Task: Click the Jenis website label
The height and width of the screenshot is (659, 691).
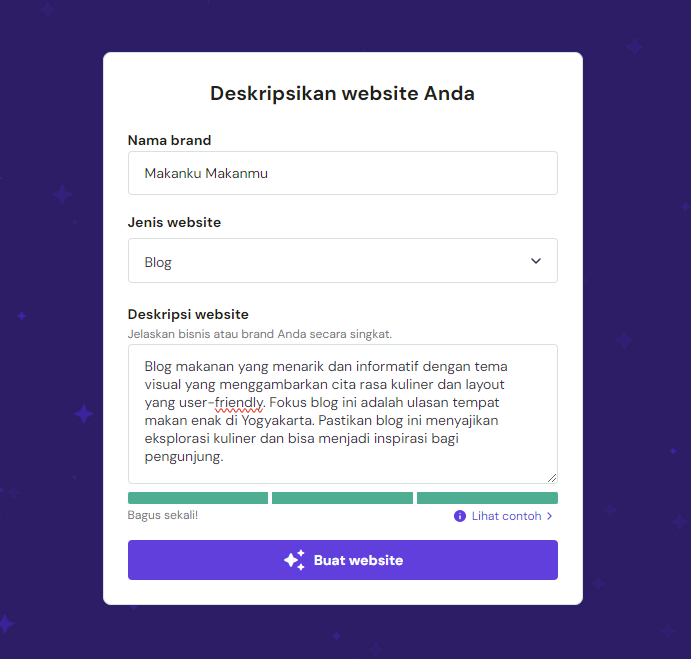Action: click(175, 222)
